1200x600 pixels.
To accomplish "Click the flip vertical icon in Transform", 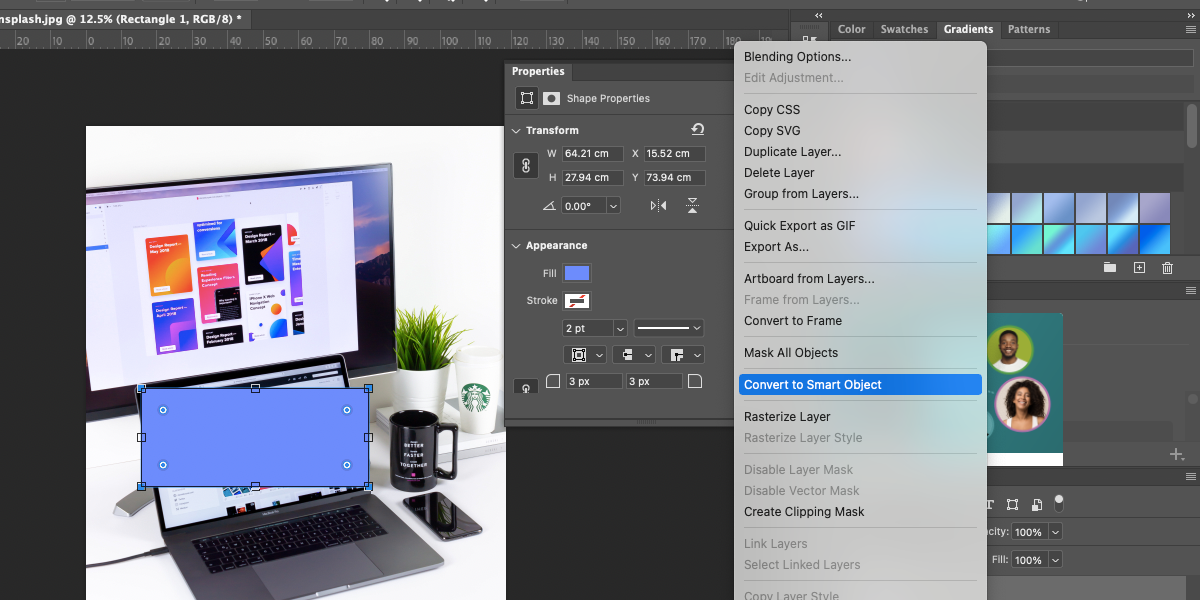I will click(692, 207).
